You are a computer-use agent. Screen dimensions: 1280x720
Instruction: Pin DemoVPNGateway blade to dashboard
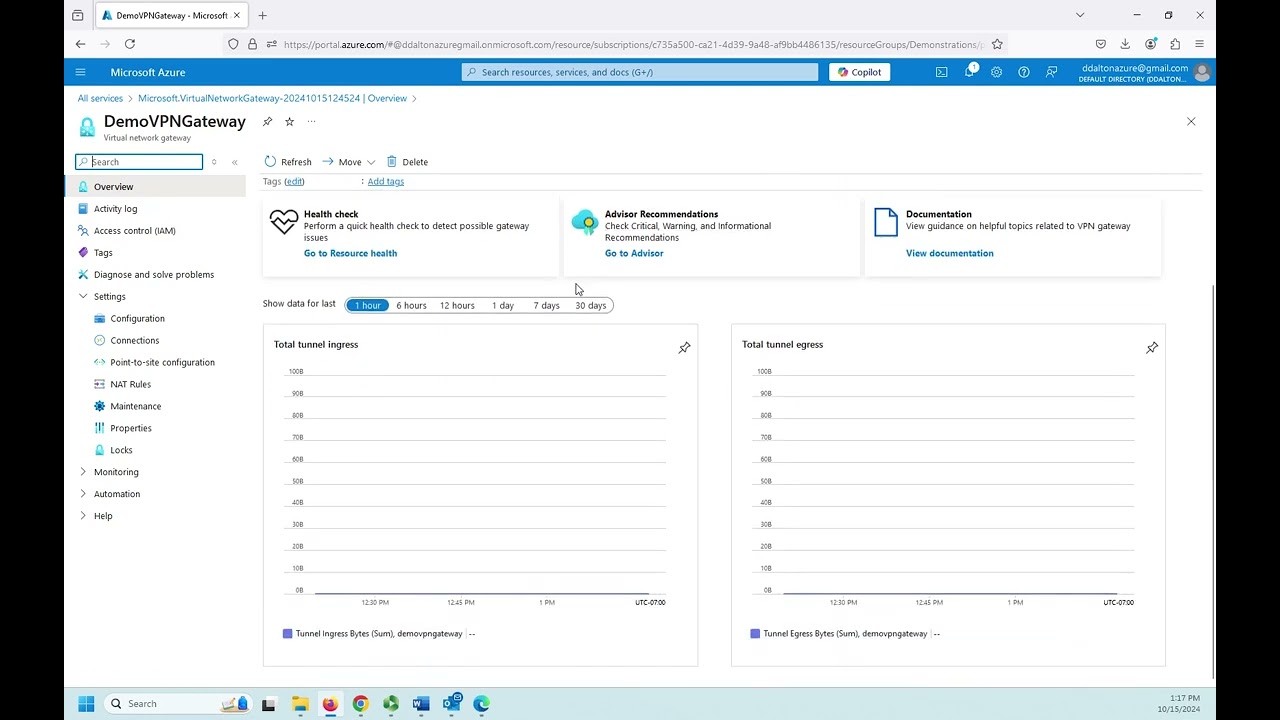(x=267, y=122)
